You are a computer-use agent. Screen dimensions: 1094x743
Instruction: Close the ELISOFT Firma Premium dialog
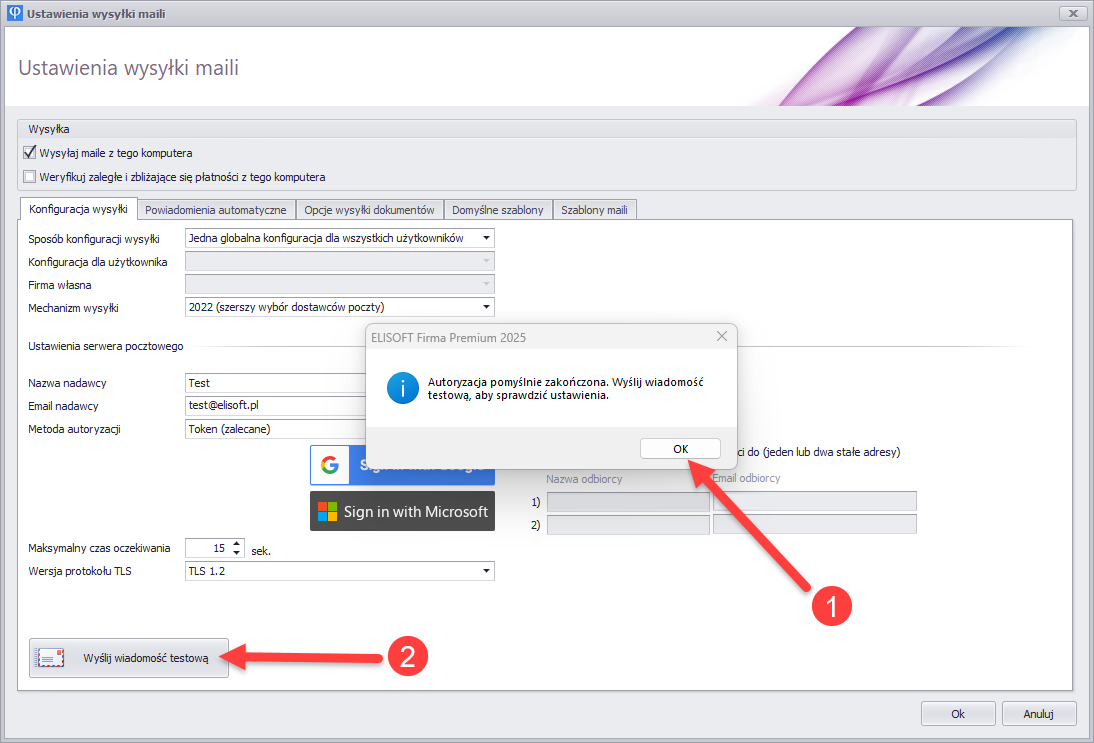coord(721,337)
